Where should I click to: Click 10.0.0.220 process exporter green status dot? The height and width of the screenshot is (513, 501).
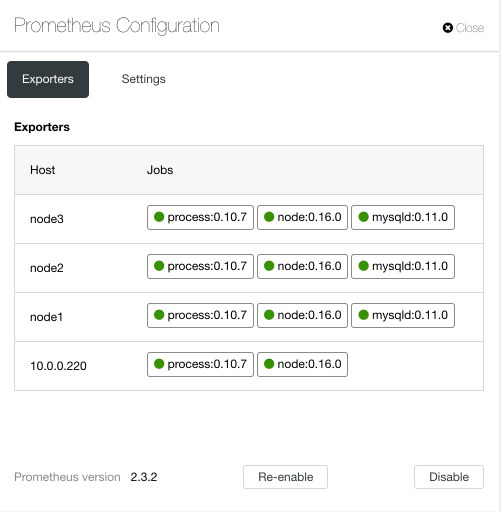pyautogui.click(x=159, y=364)
